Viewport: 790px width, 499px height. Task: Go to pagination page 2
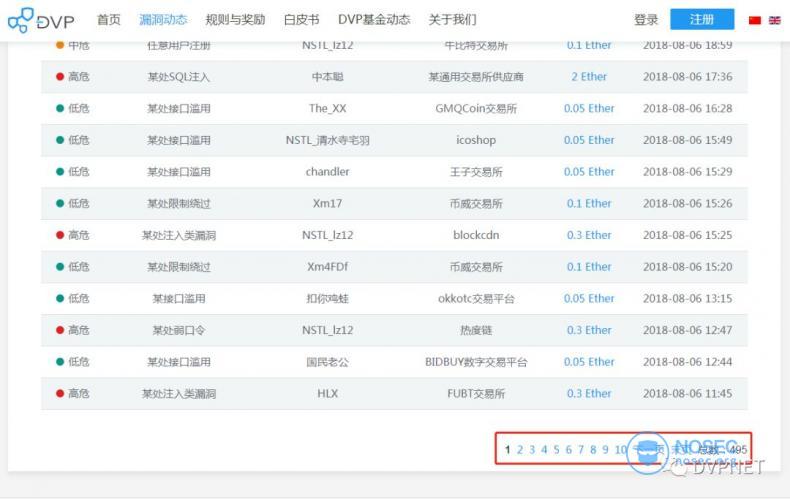click(520, 450)
